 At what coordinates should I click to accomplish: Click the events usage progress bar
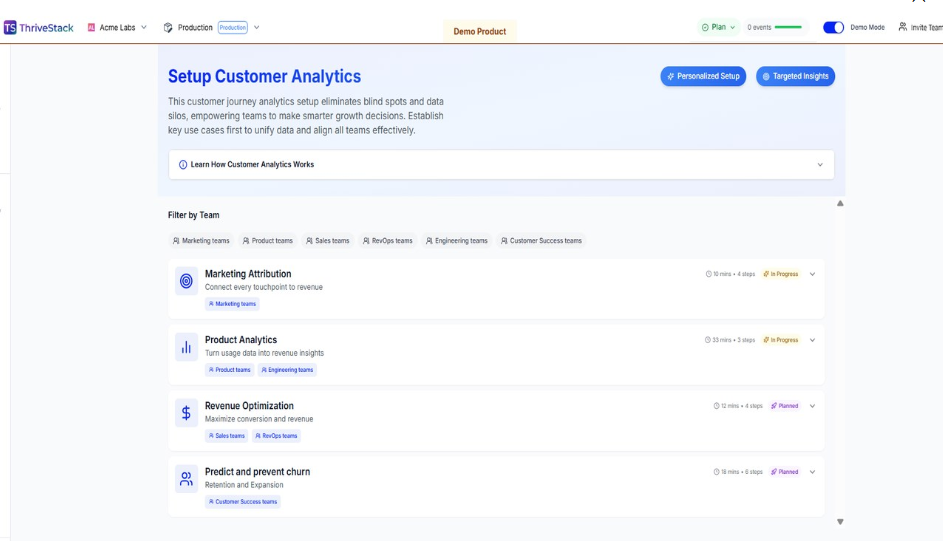pos(788,28)
